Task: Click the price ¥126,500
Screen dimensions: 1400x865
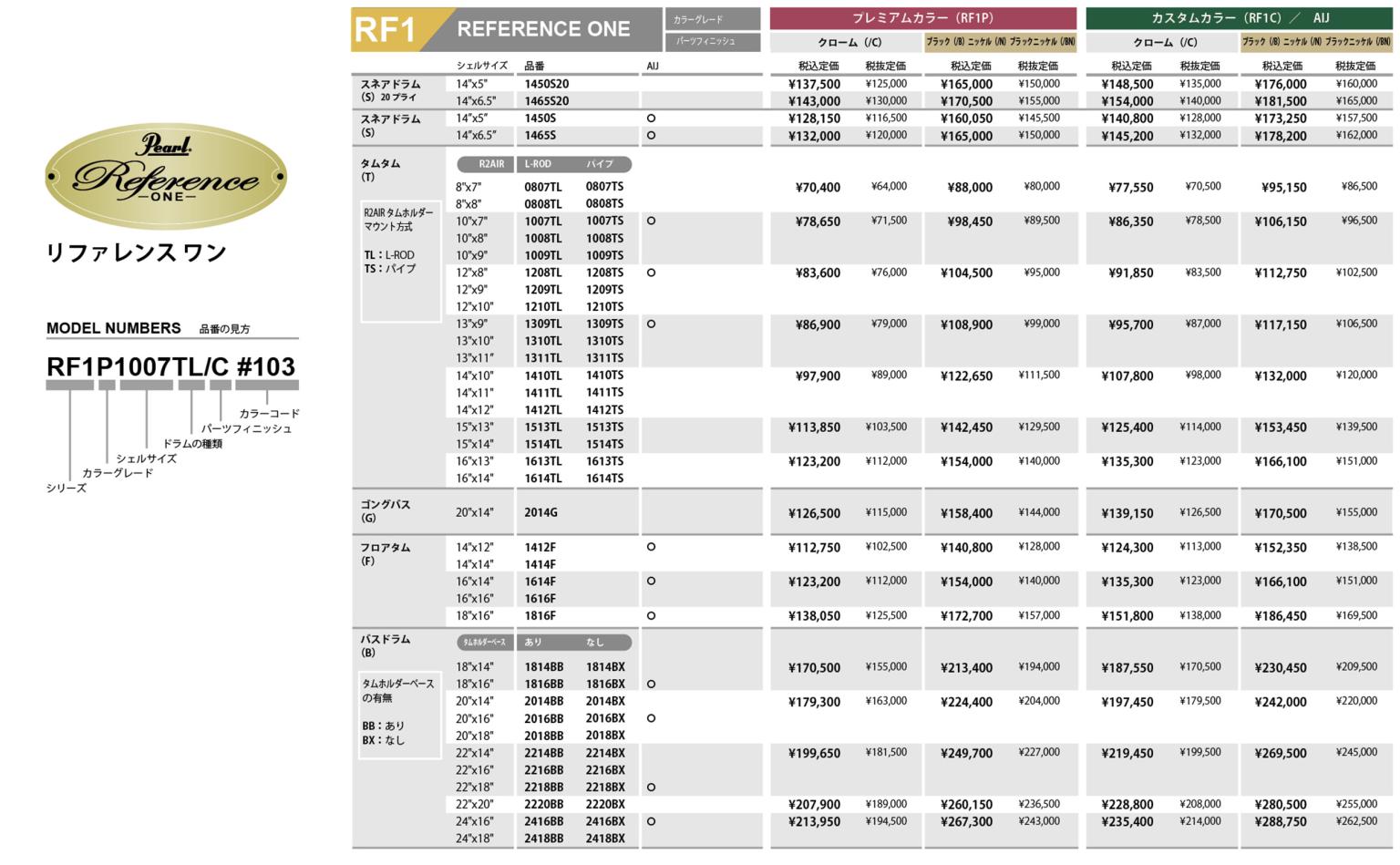Action: [814, 513]
